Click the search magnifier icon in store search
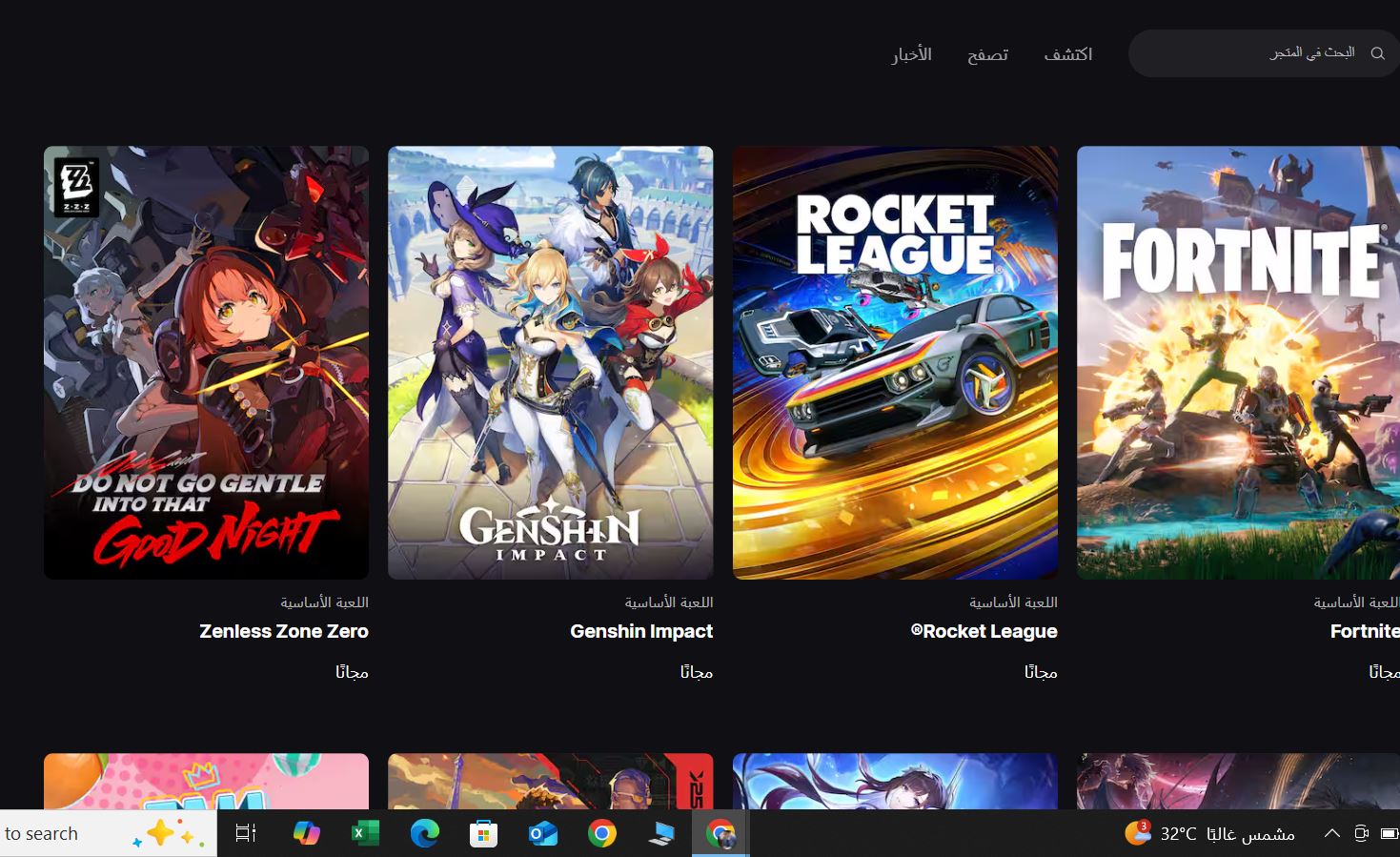This screenshot has height=857, width=1400. 1377,53
